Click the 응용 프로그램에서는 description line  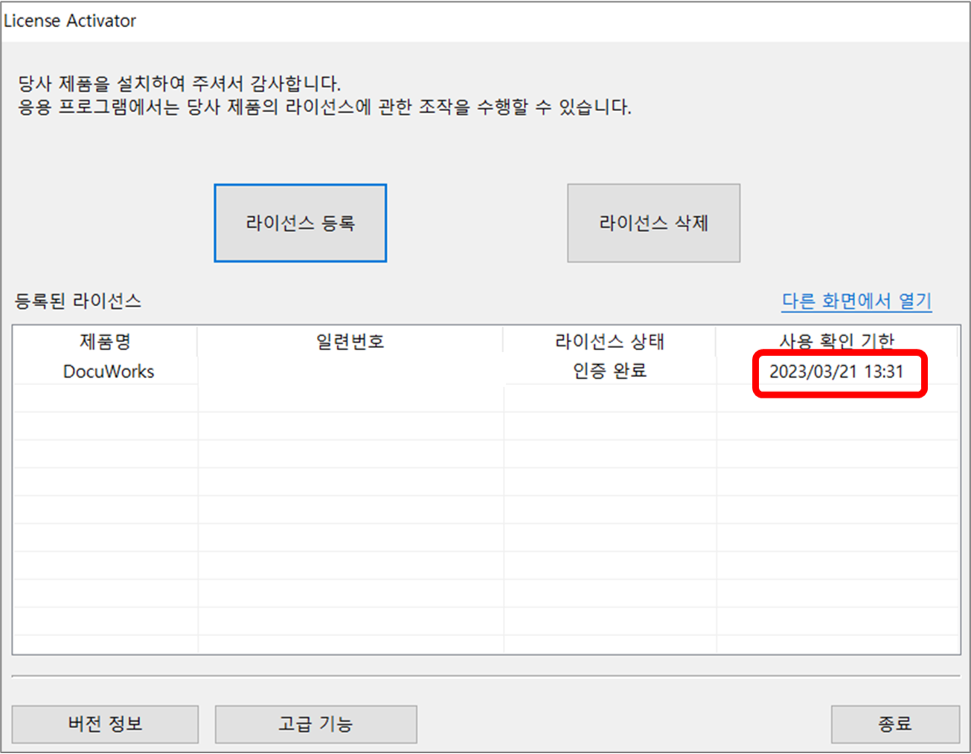click(325, 108)
